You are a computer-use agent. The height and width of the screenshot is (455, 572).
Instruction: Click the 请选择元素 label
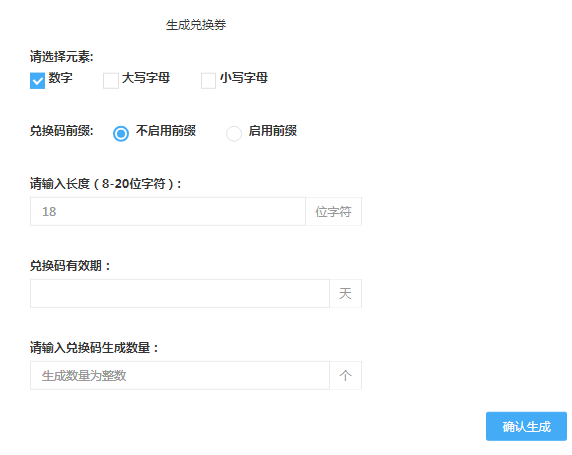(x=62, y=57)
